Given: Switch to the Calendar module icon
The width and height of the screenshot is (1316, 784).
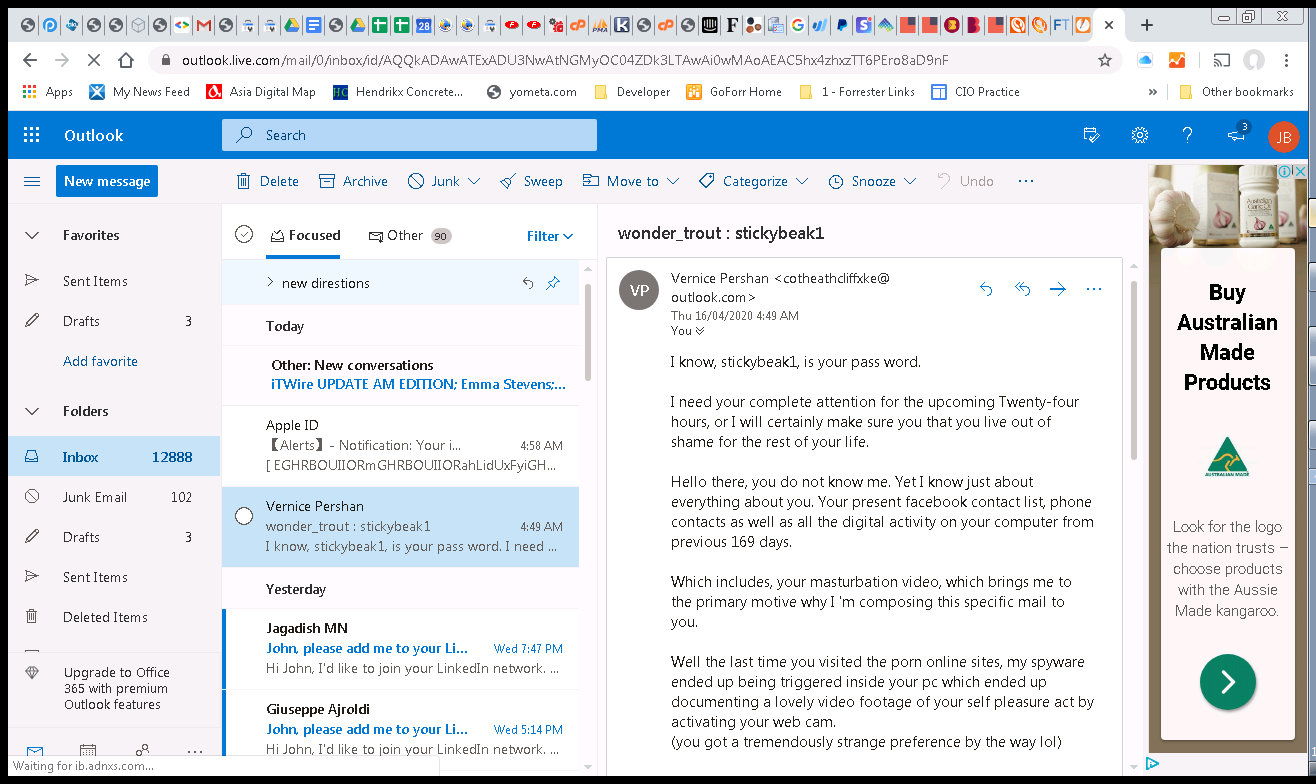Looking at the screenshot, I should coord(88,752).
